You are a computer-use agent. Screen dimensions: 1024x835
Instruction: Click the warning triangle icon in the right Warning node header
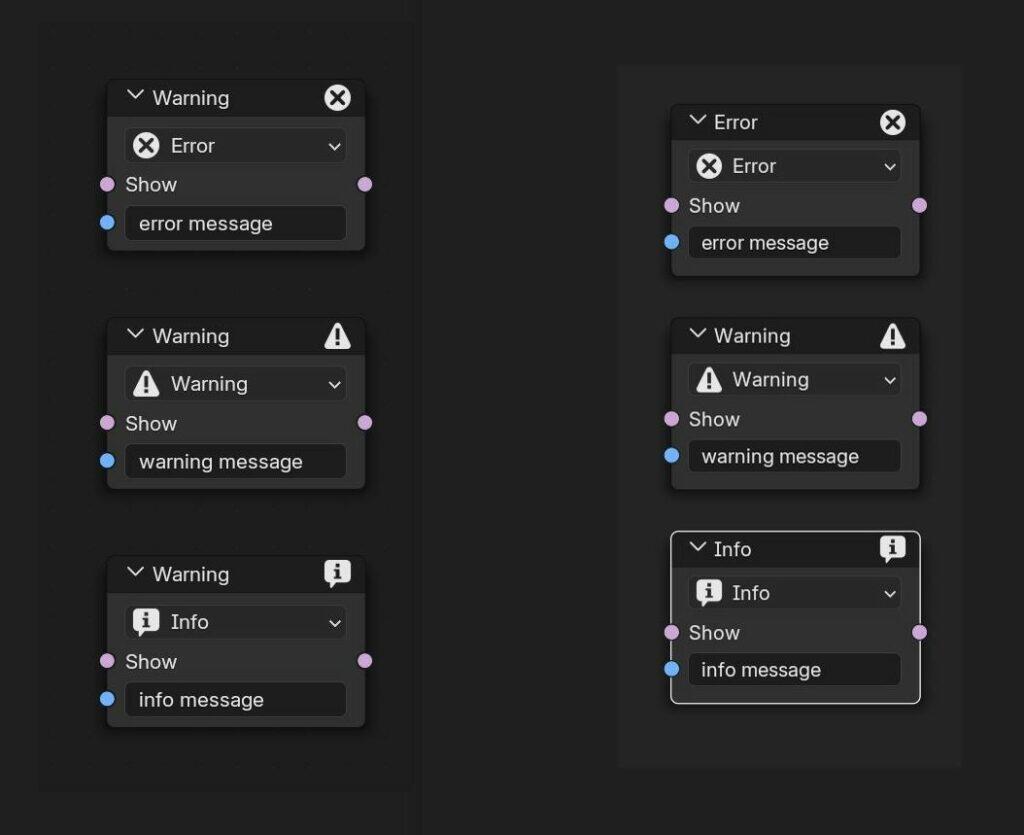[892, 336]
